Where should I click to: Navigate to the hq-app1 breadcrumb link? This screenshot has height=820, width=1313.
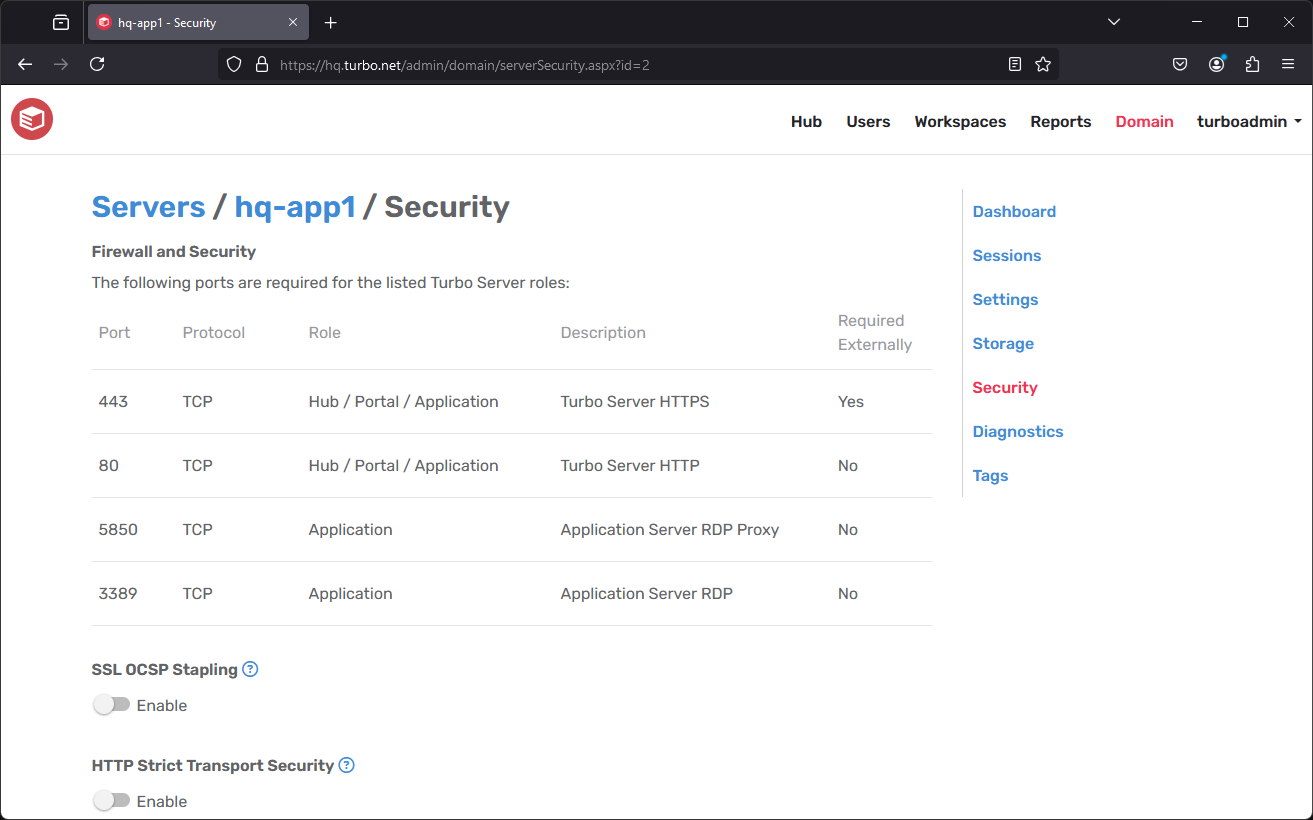point(295,207)
